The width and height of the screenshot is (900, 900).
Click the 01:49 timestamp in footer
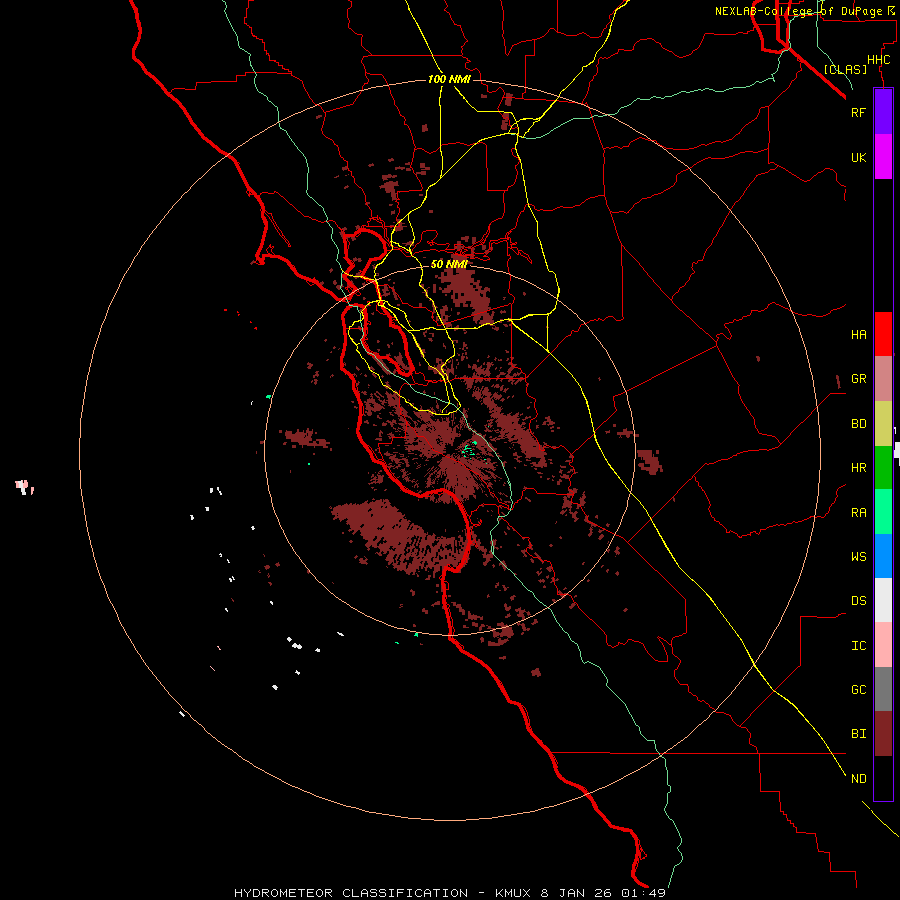tap(641, 893)
